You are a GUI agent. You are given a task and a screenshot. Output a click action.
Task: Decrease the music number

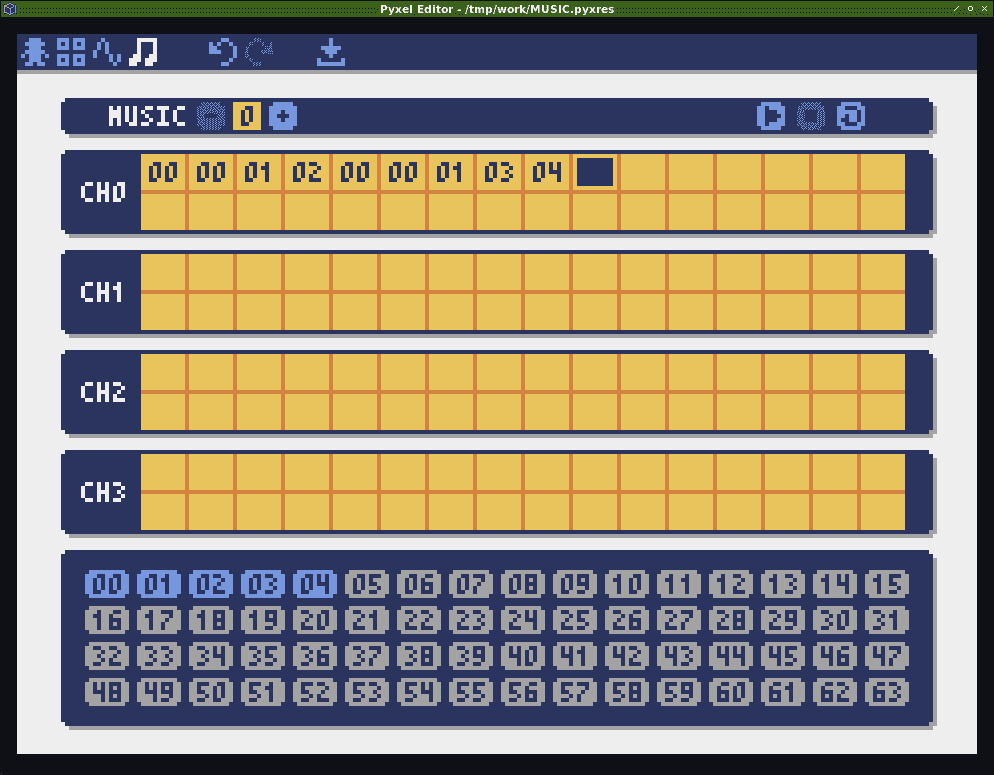coord(210,116)
